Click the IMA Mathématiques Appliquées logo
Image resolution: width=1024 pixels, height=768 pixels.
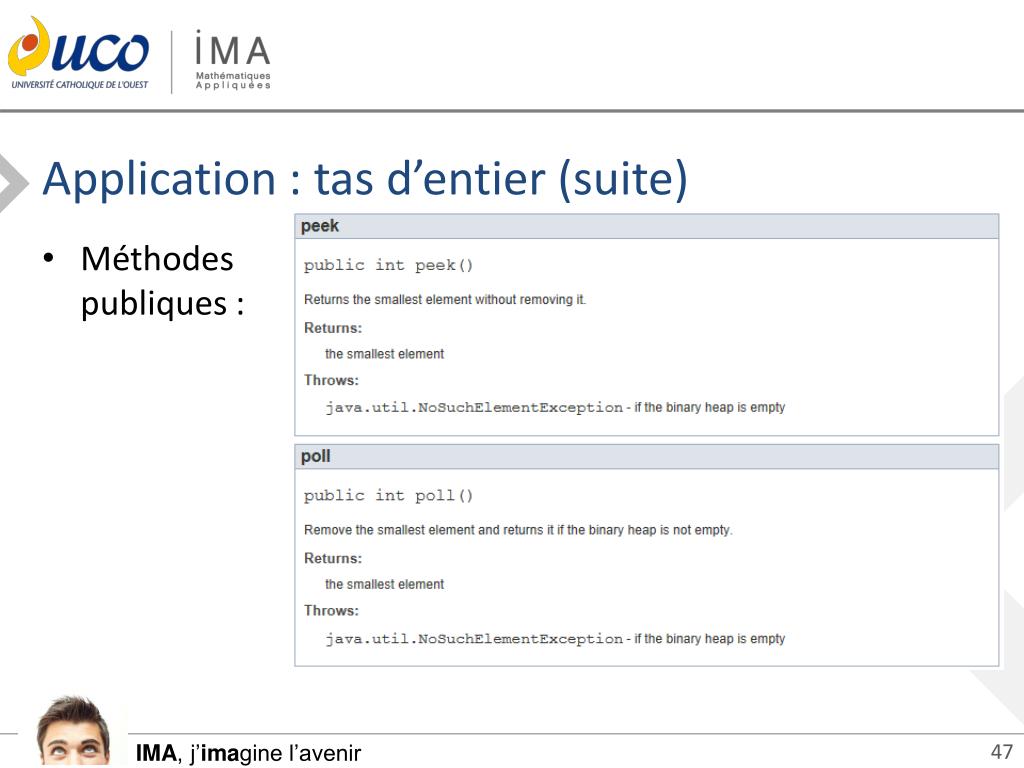[x=232, y=60]
